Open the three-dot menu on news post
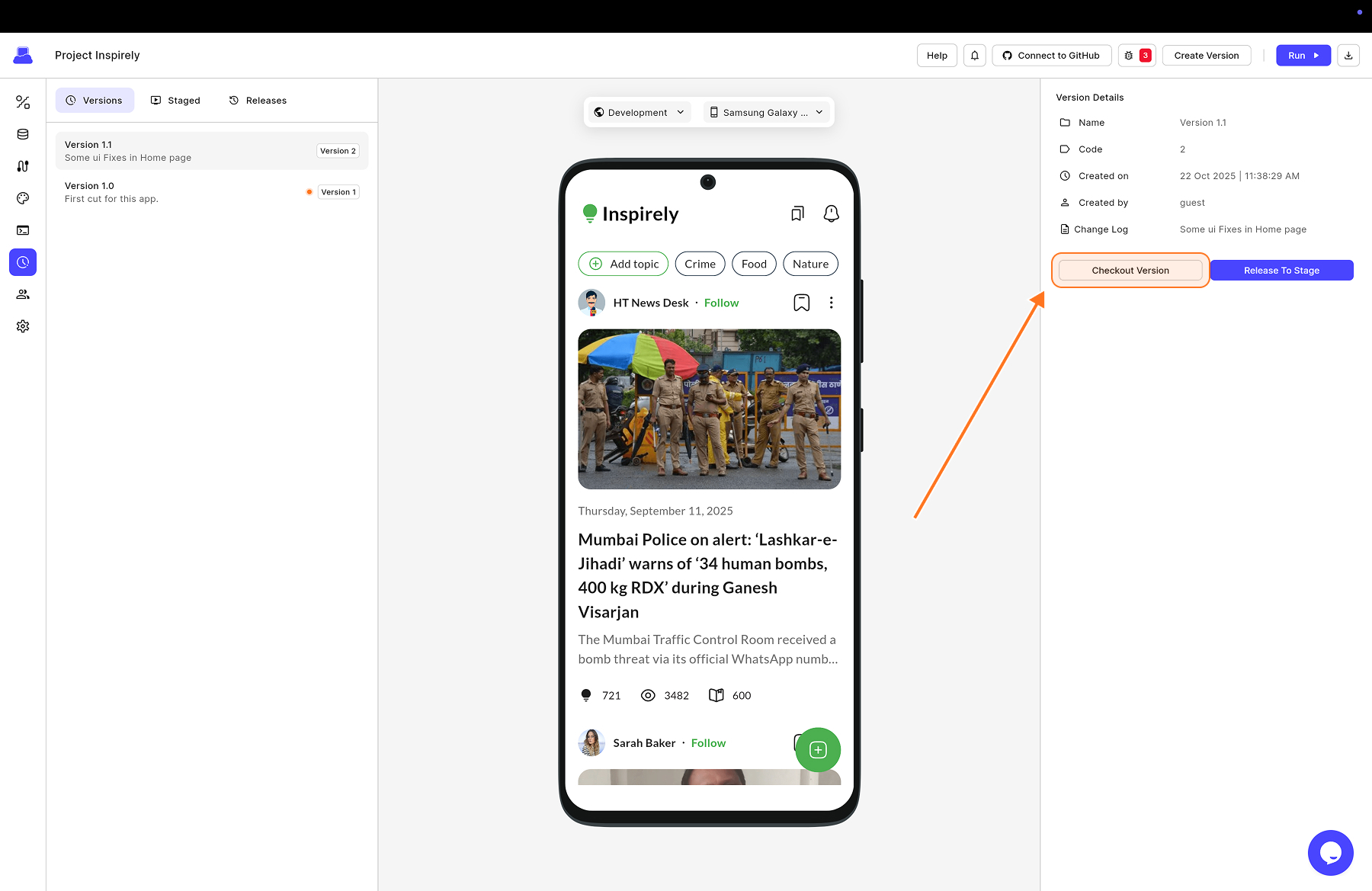Image resolution: width=1372 pixels, height=891 pixels. coord(831,303)
